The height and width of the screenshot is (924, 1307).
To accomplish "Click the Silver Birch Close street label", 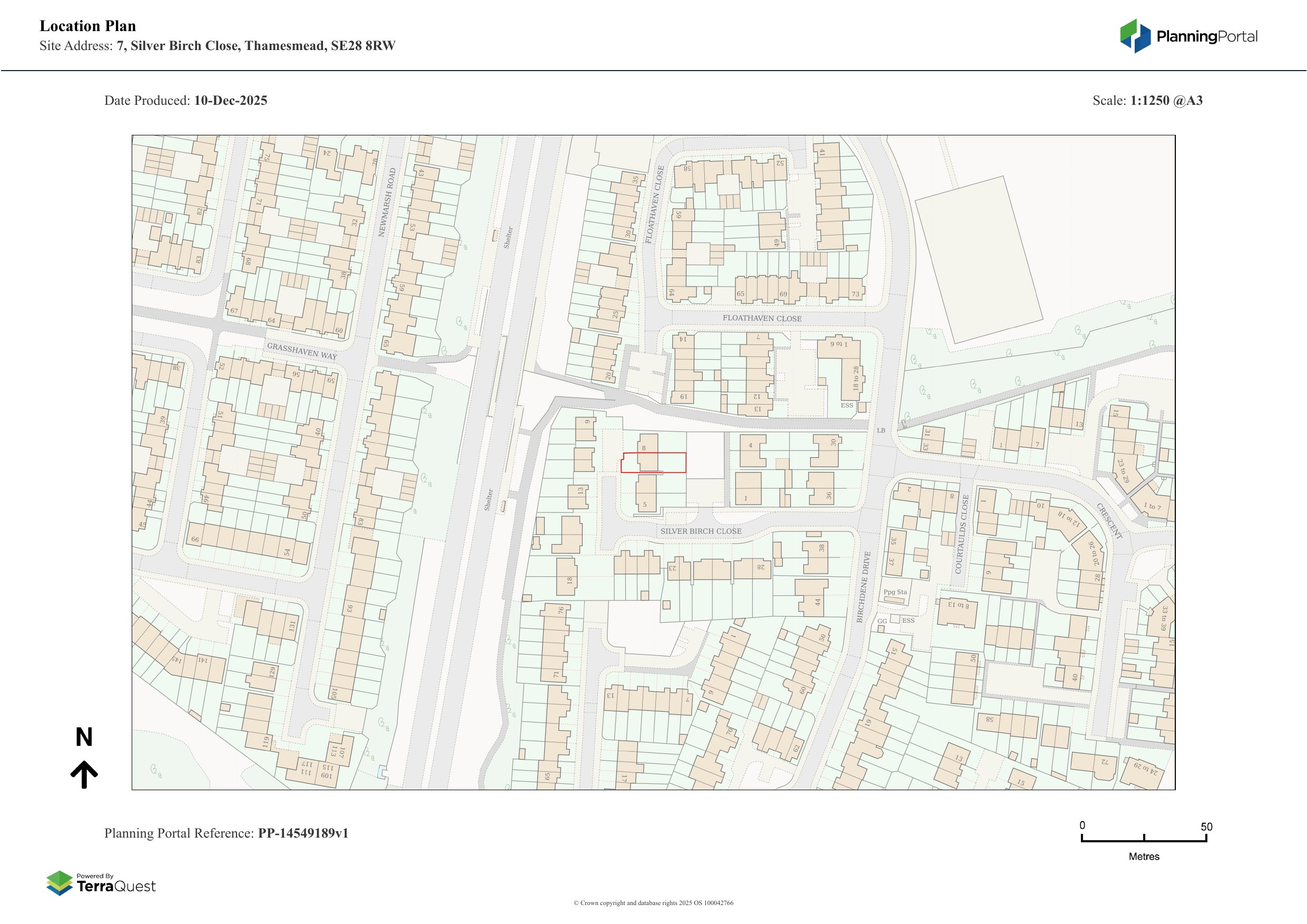I will pos(701,531).
